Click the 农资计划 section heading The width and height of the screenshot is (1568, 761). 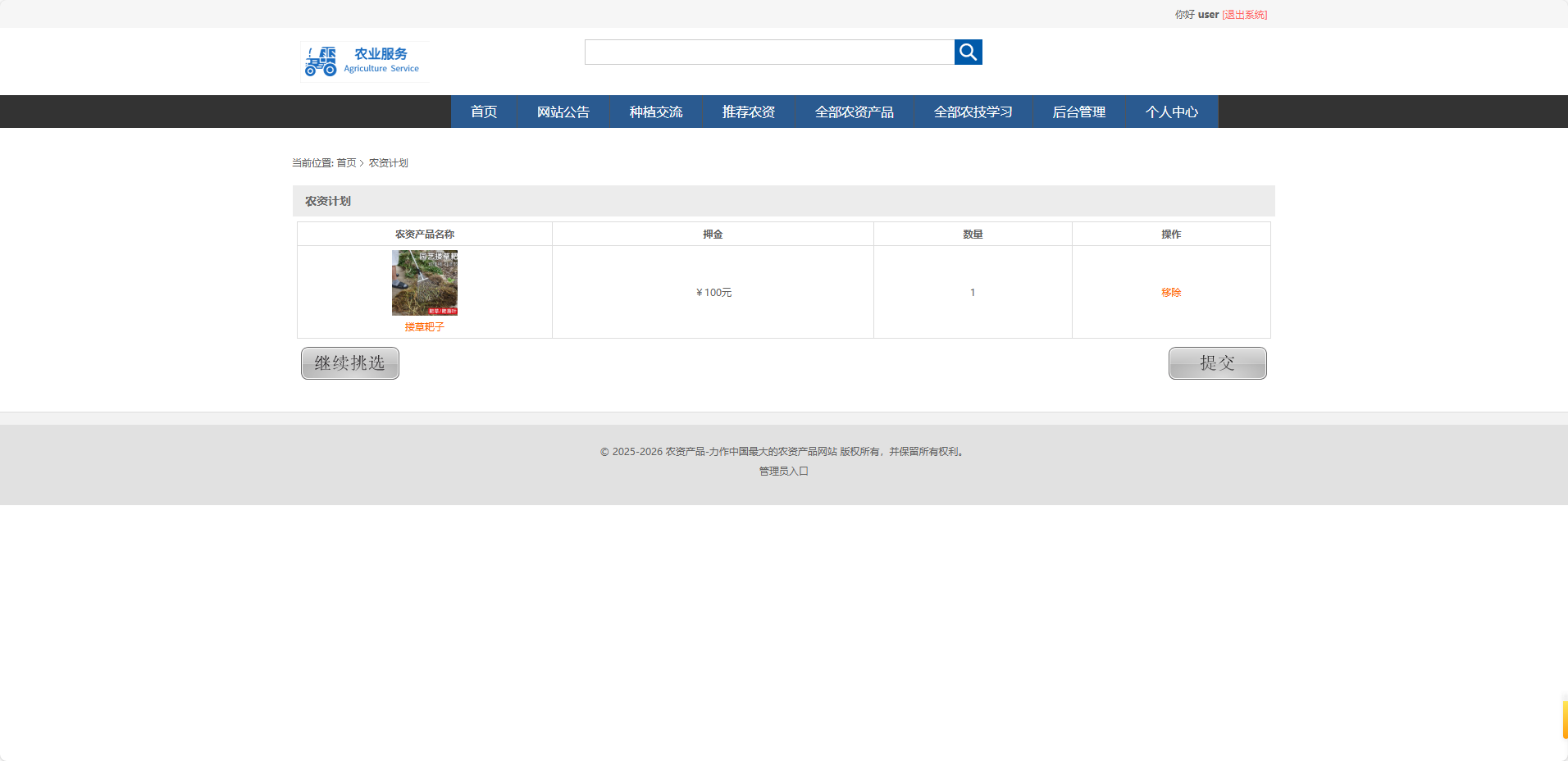[x=328, y=201]
